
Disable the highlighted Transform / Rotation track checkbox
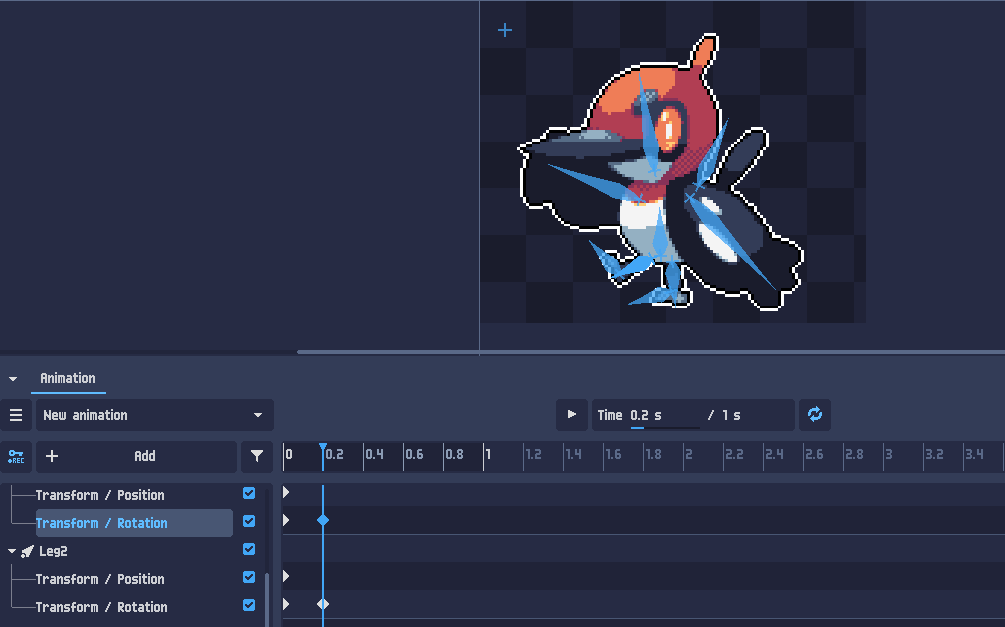pos(249,522)
